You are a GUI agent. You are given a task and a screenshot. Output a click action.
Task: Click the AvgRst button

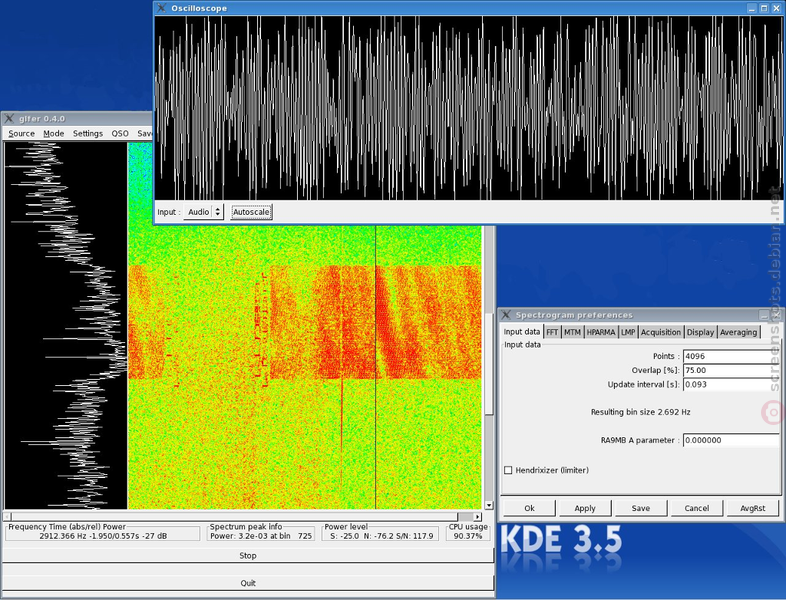click(x=752, y=508)
